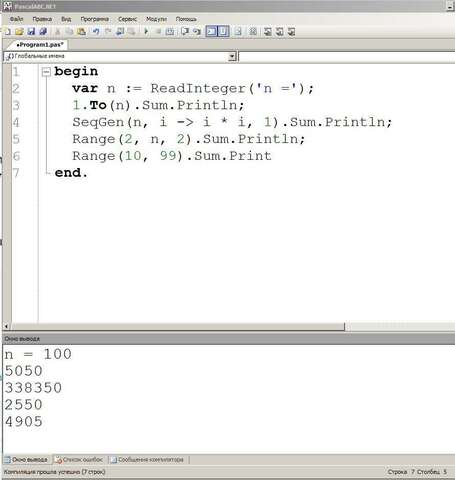Click the Open file folder icon

[19, 32]
